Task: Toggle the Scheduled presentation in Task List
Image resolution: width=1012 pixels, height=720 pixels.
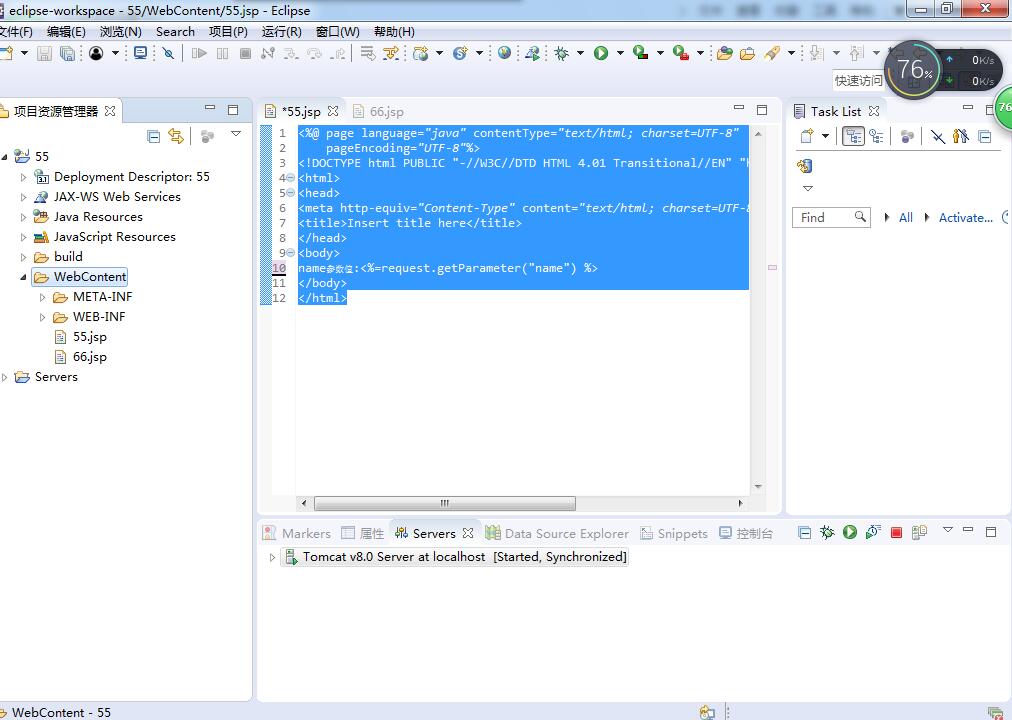Action: [876, 136]
